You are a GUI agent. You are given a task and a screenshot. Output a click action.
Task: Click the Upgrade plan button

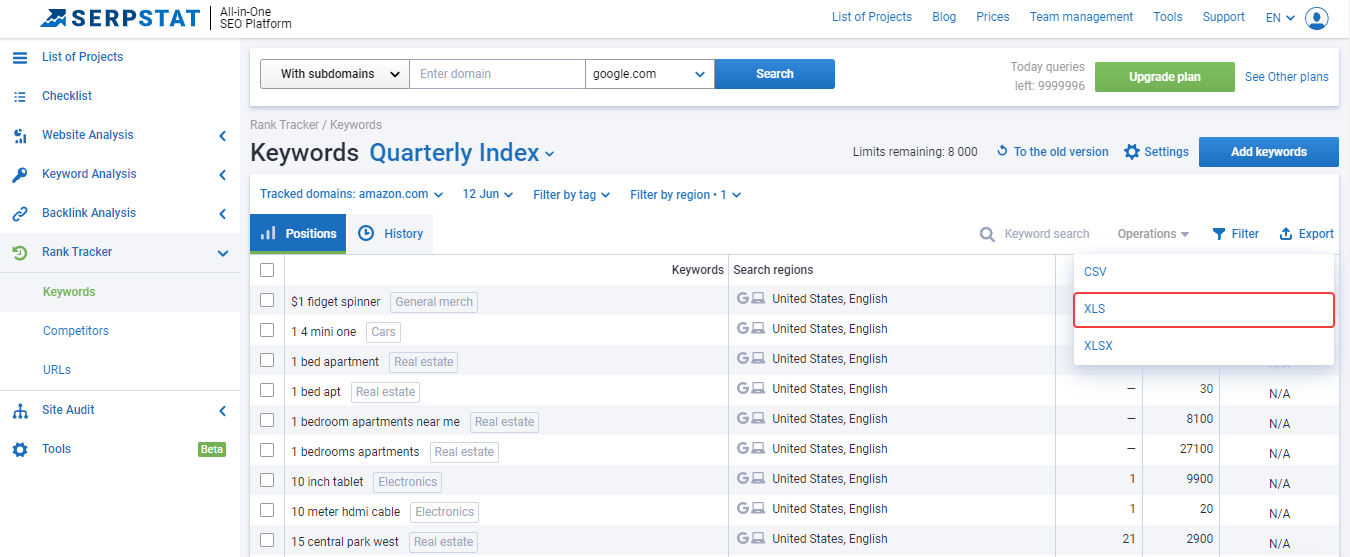click(1165, 77)
